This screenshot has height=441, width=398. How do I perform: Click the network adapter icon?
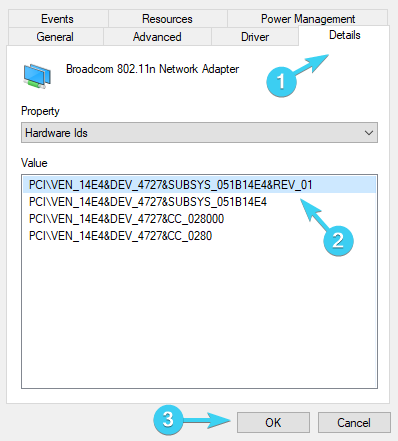(37, 76)
